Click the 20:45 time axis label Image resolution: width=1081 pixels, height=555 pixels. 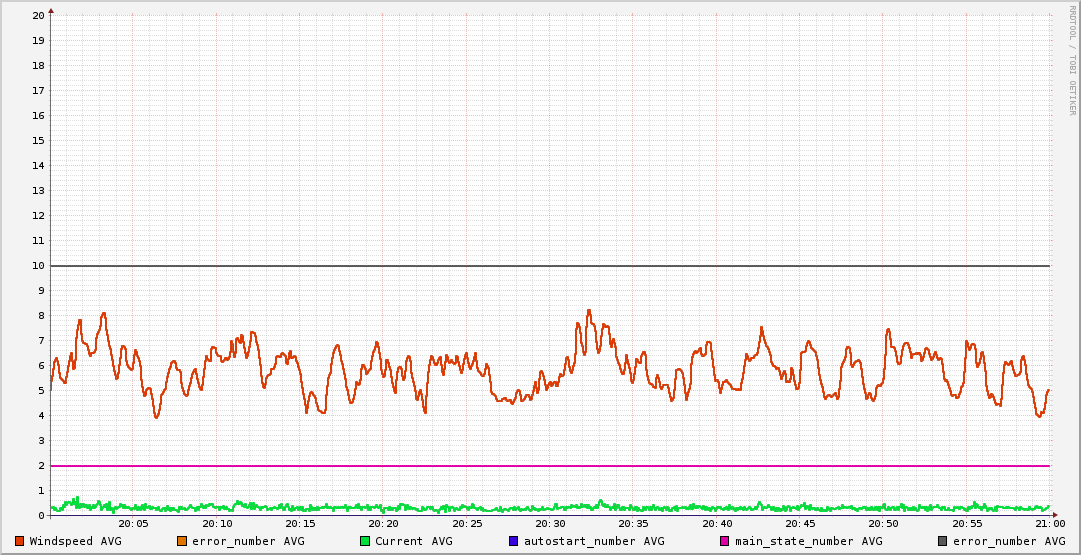(x=800, y=523)
